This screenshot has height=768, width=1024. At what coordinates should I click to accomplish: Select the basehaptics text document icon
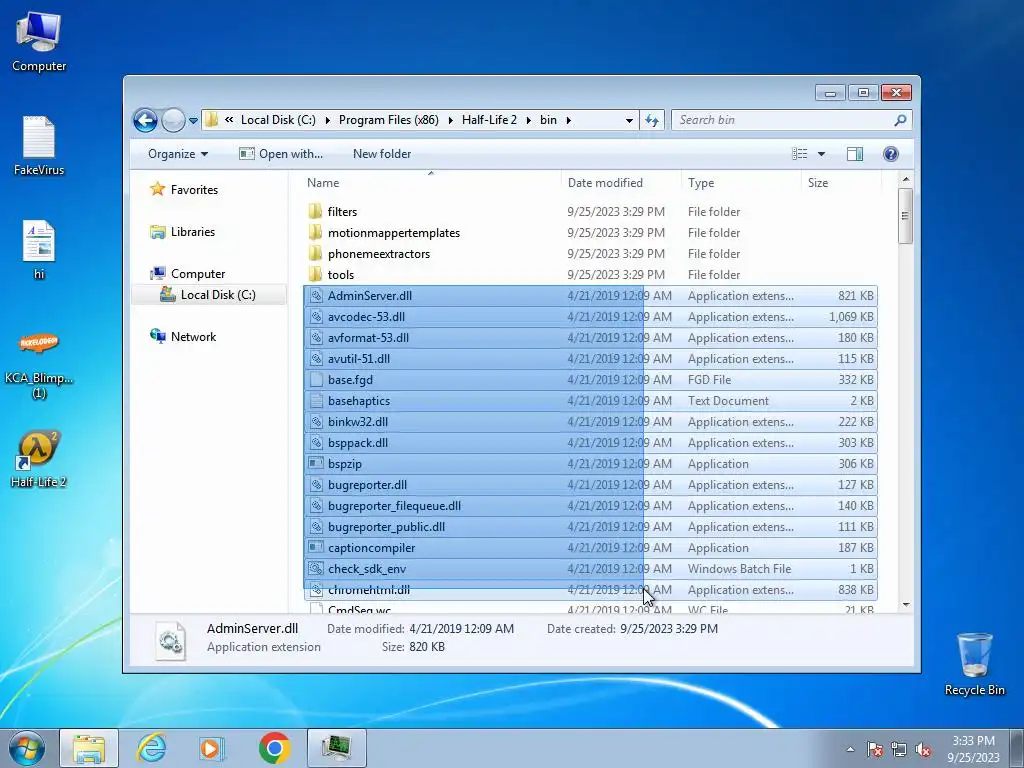pyautogui.click(x=316, y=401)
